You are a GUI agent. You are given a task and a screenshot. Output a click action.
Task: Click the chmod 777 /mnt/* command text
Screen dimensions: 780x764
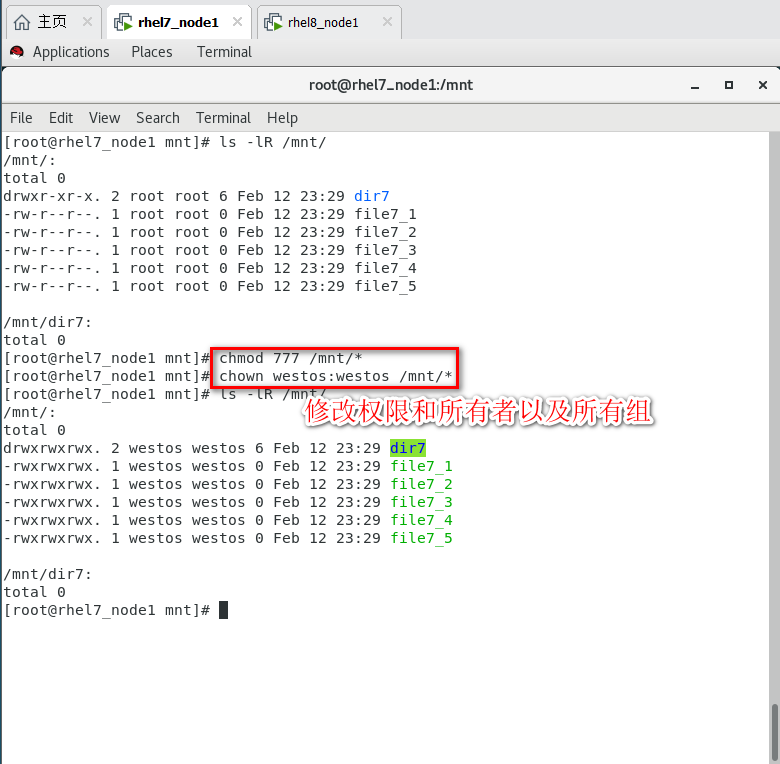[291, 358]
